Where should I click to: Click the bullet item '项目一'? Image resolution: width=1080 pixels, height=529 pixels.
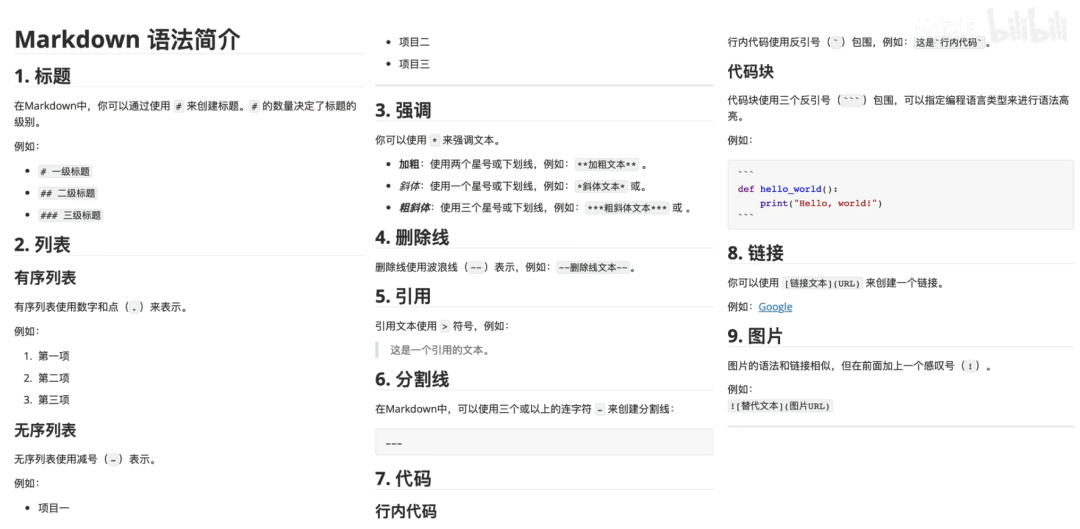(54, 508)
